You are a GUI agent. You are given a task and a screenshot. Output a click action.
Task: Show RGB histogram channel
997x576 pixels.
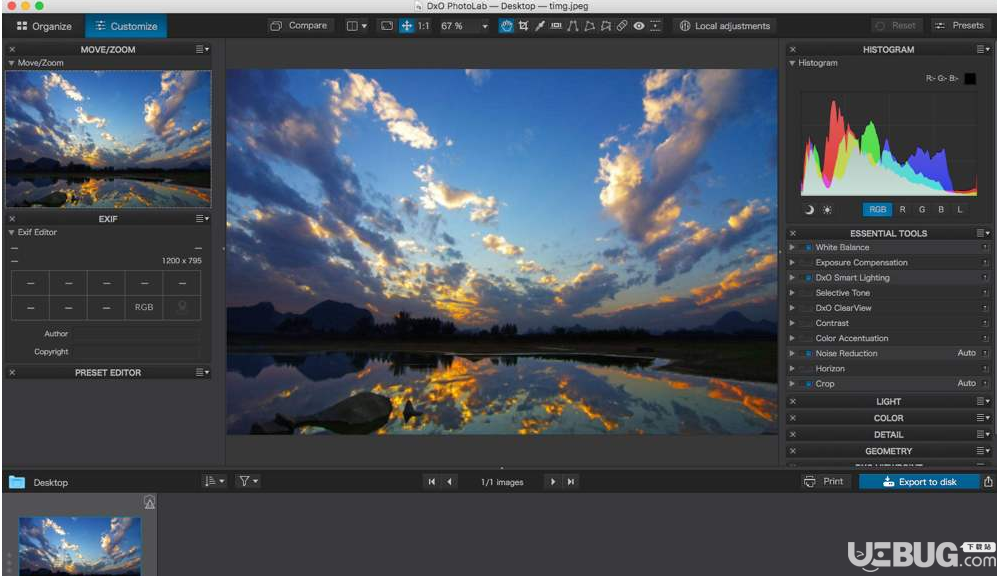(877, 209)
